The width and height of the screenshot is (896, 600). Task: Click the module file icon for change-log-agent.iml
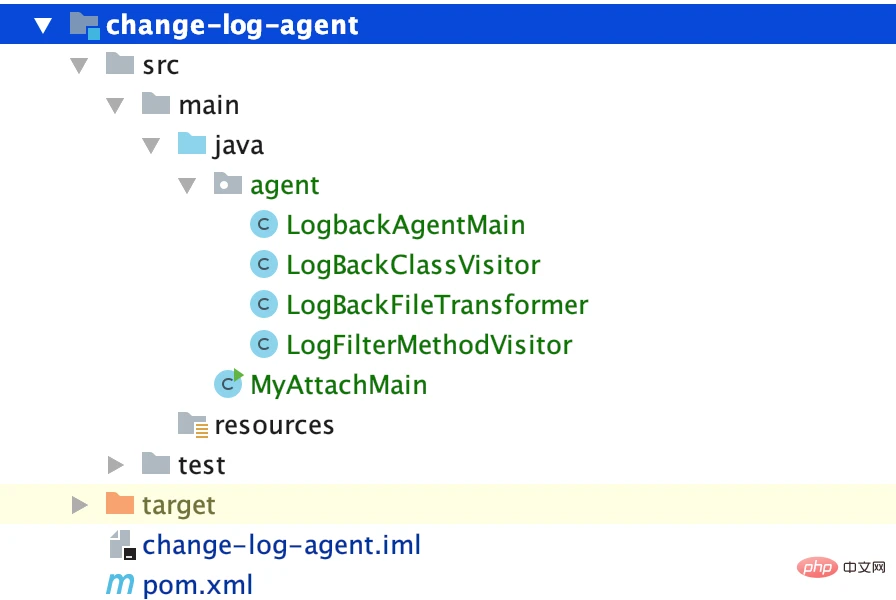pyautogui.click(x=120, y=545)
